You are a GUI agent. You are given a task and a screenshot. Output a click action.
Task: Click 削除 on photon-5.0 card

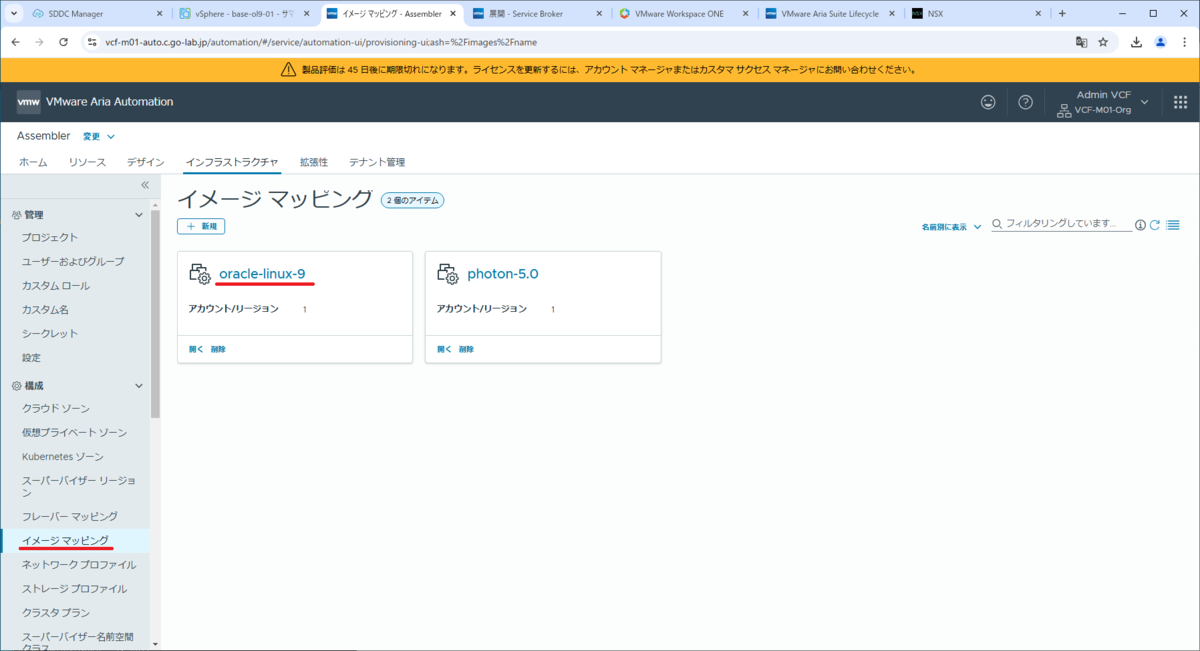click(466, 349)
